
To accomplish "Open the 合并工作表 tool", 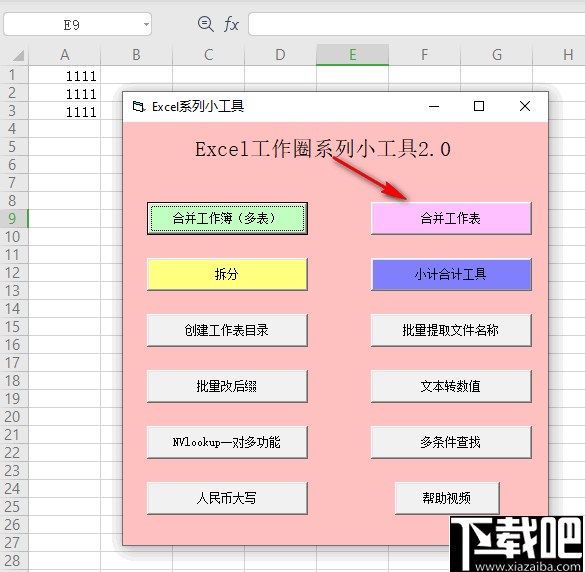I will [451, 218].
